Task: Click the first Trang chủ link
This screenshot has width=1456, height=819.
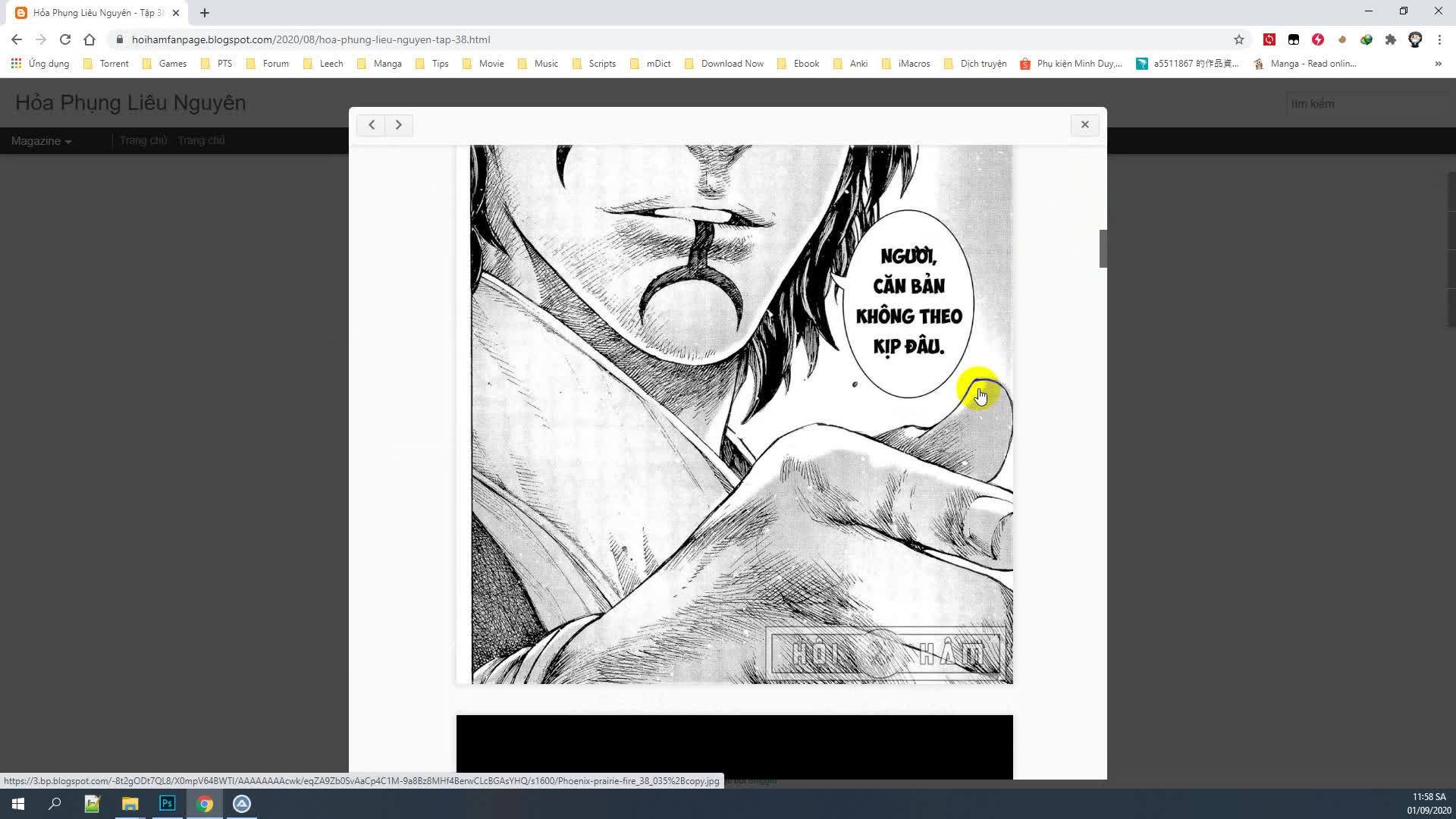Action: click(x=143, y=140)
